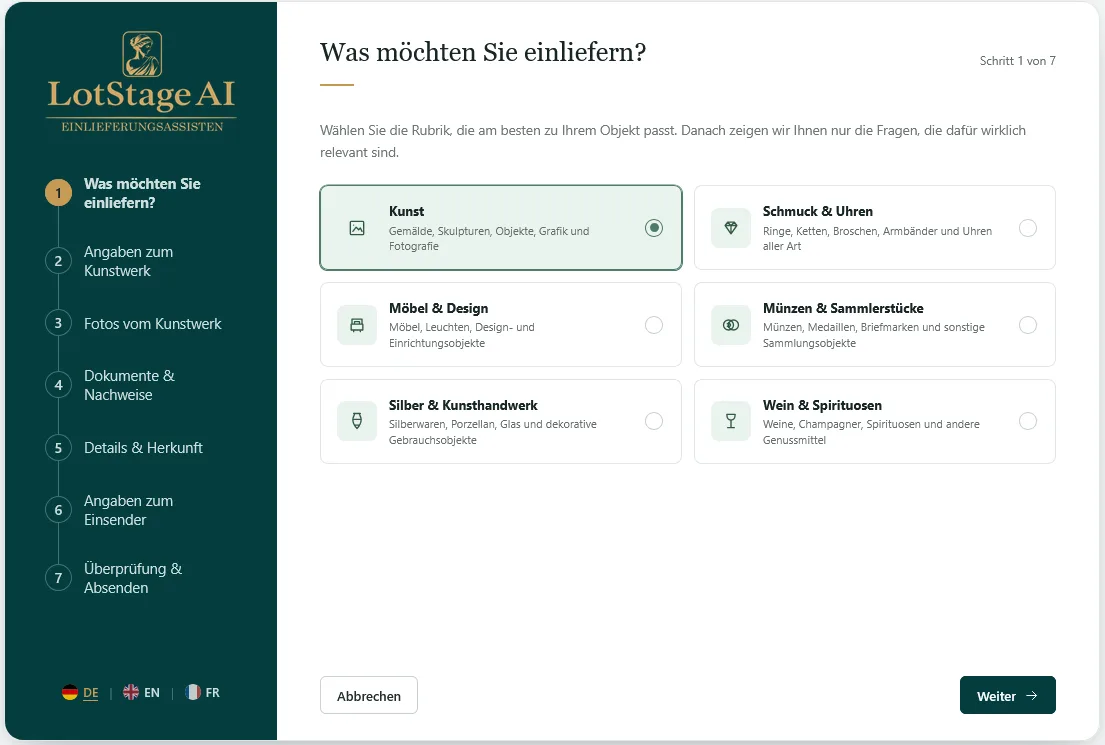1105x745 pixels.
Task: Open the 'Angaben zum Kunstwerk' step
Action: pos(128,261)
